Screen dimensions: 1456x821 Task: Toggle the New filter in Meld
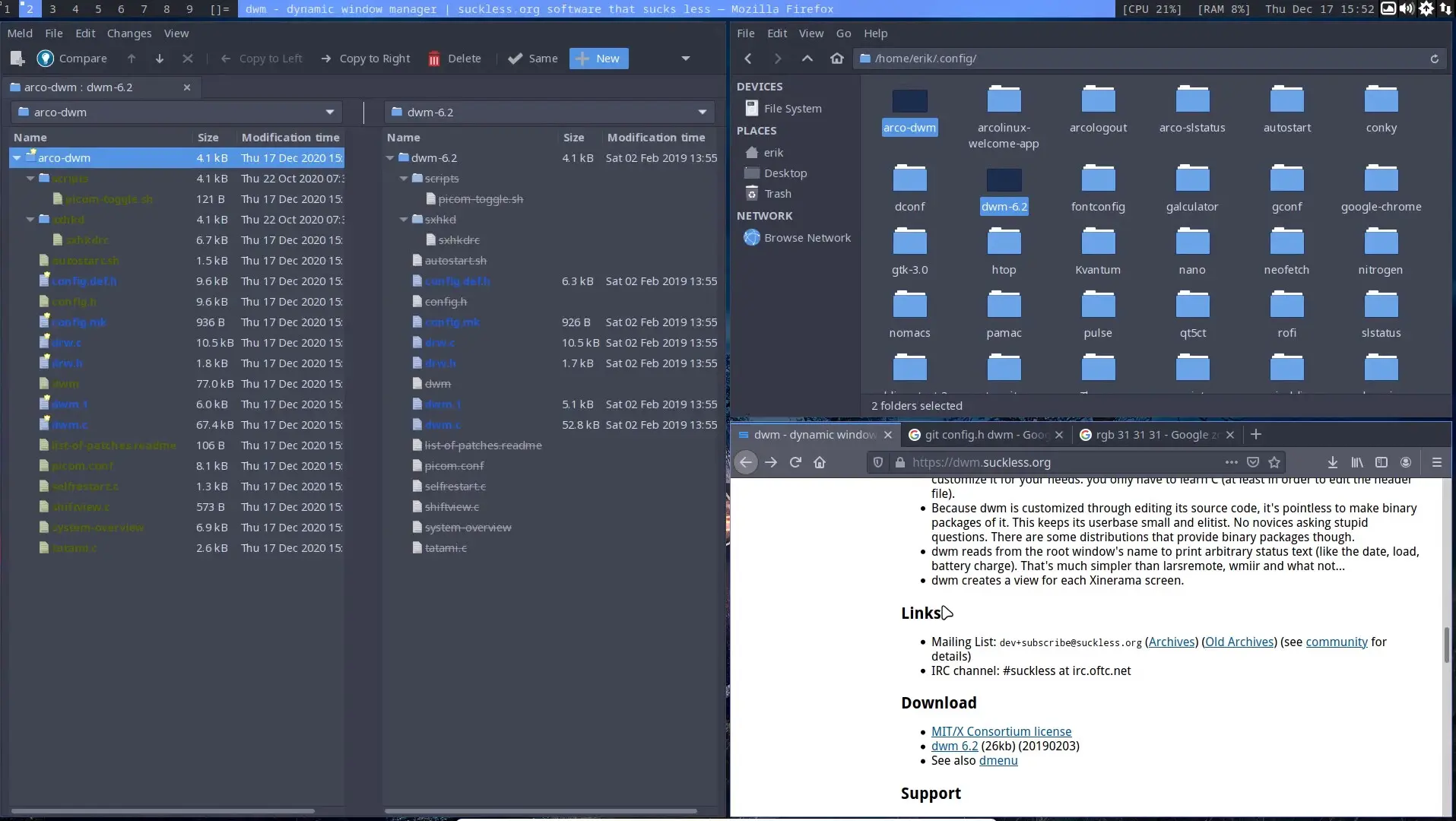(x=598, y=59)
